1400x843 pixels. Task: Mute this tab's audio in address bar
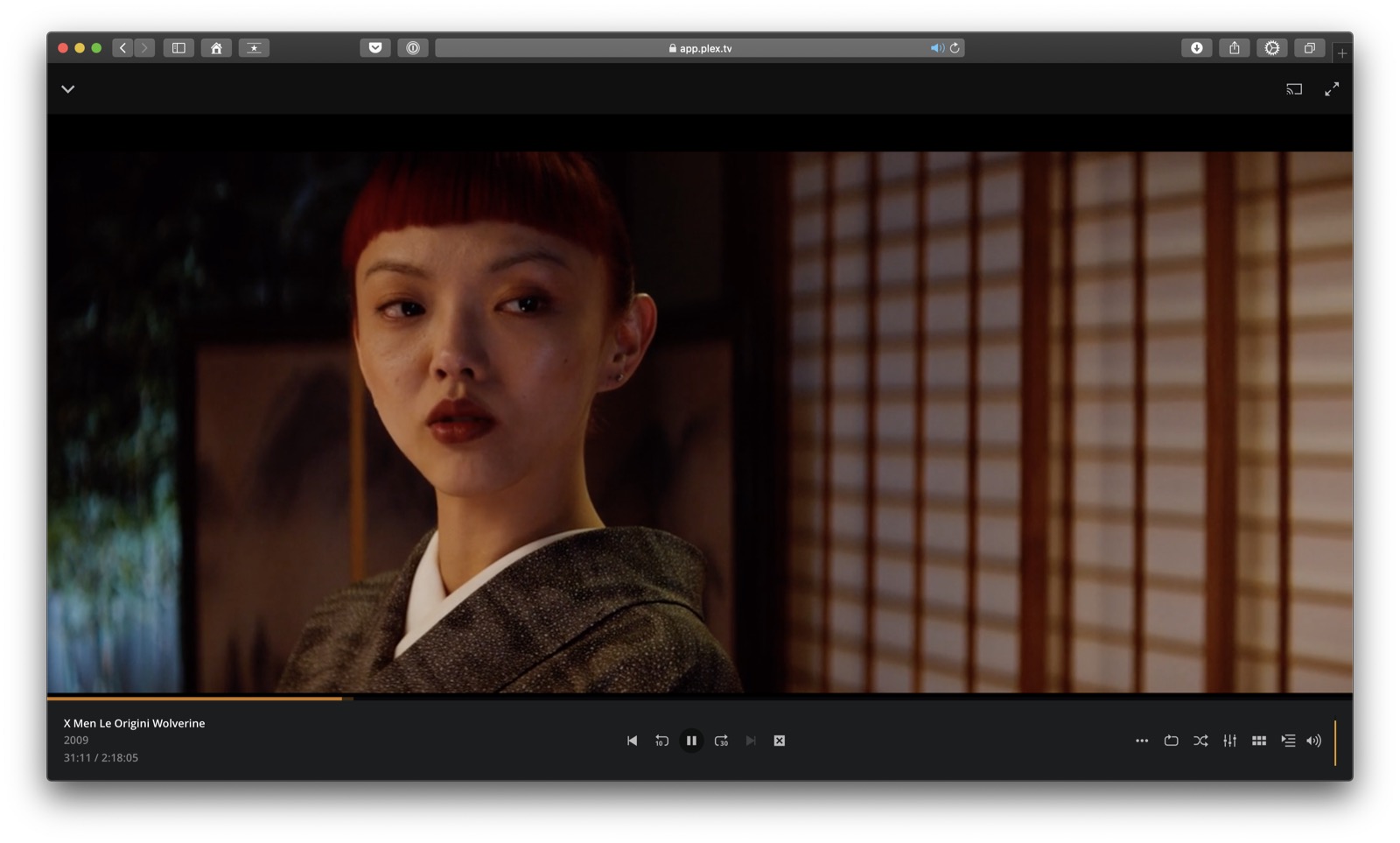click(x=936, y=48)
